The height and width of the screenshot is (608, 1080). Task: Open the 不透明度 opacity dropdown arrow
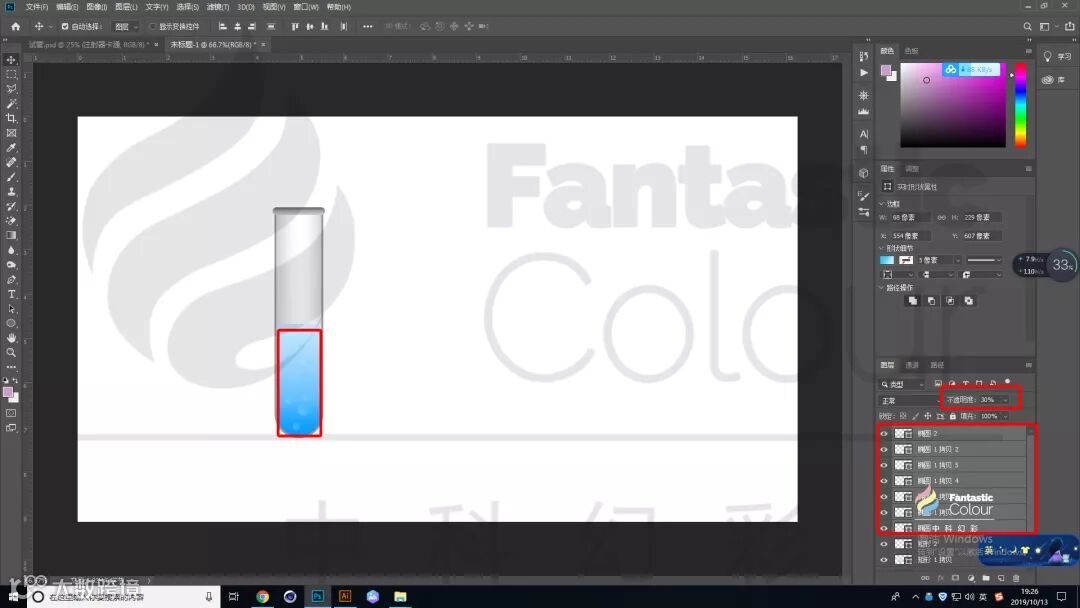pos(1006,400)
